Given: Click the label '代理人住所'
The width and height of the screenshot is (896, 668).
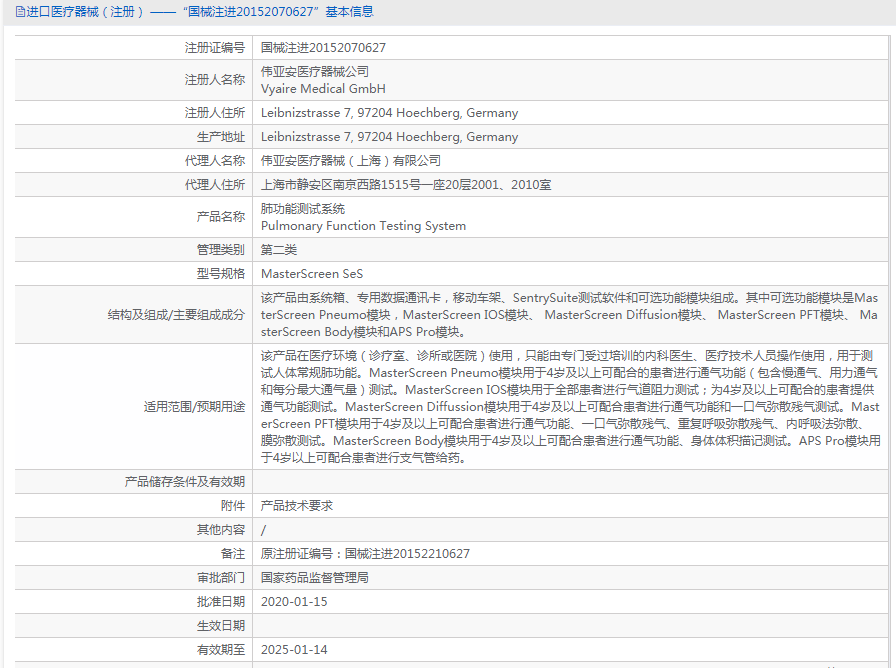Looking at the screenshot, I should tap(215, 185).
